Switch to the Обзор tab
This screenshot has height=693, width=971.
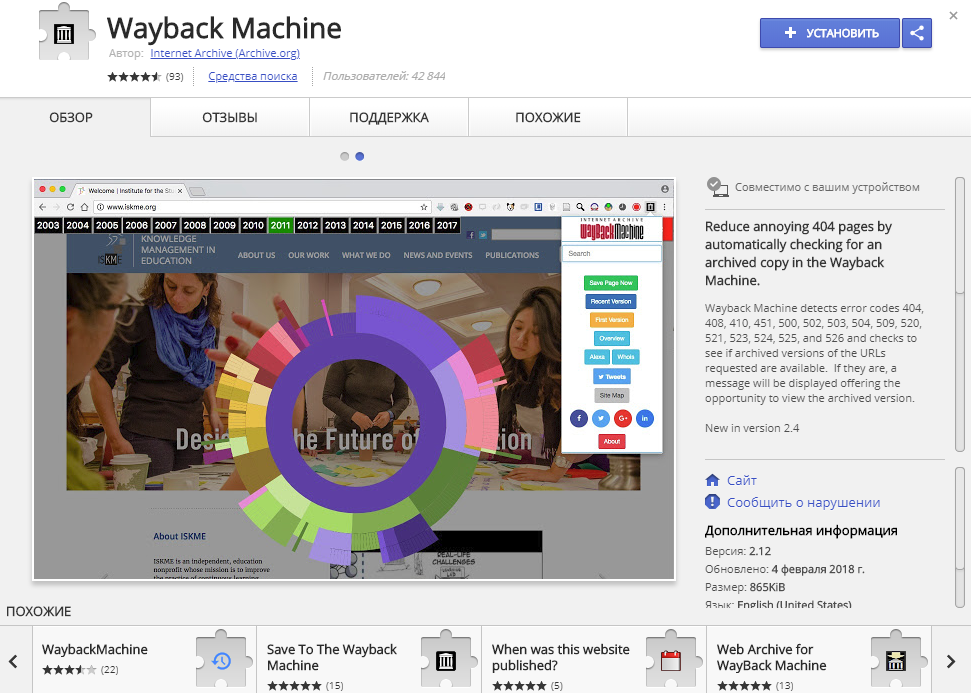tap(71, 118)
